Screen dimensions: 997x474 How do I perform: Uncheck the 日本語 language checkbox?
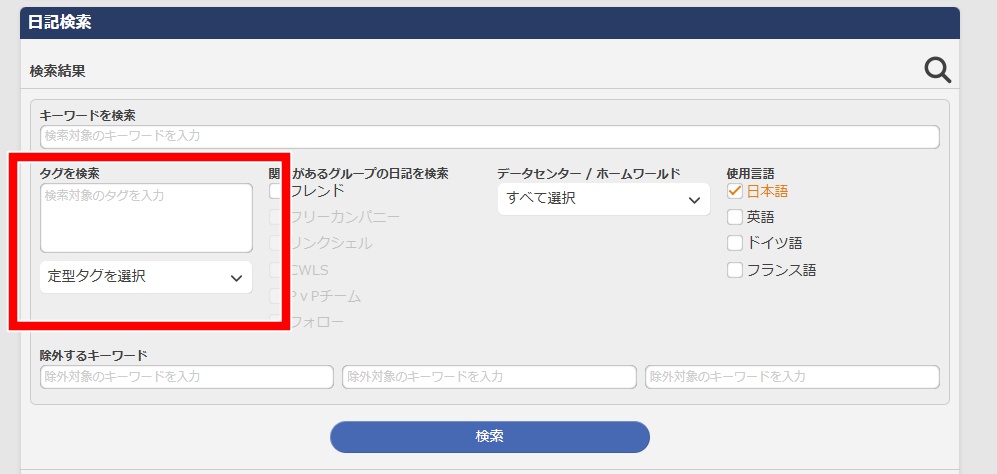pyautogui.click(x=735, y=191)
